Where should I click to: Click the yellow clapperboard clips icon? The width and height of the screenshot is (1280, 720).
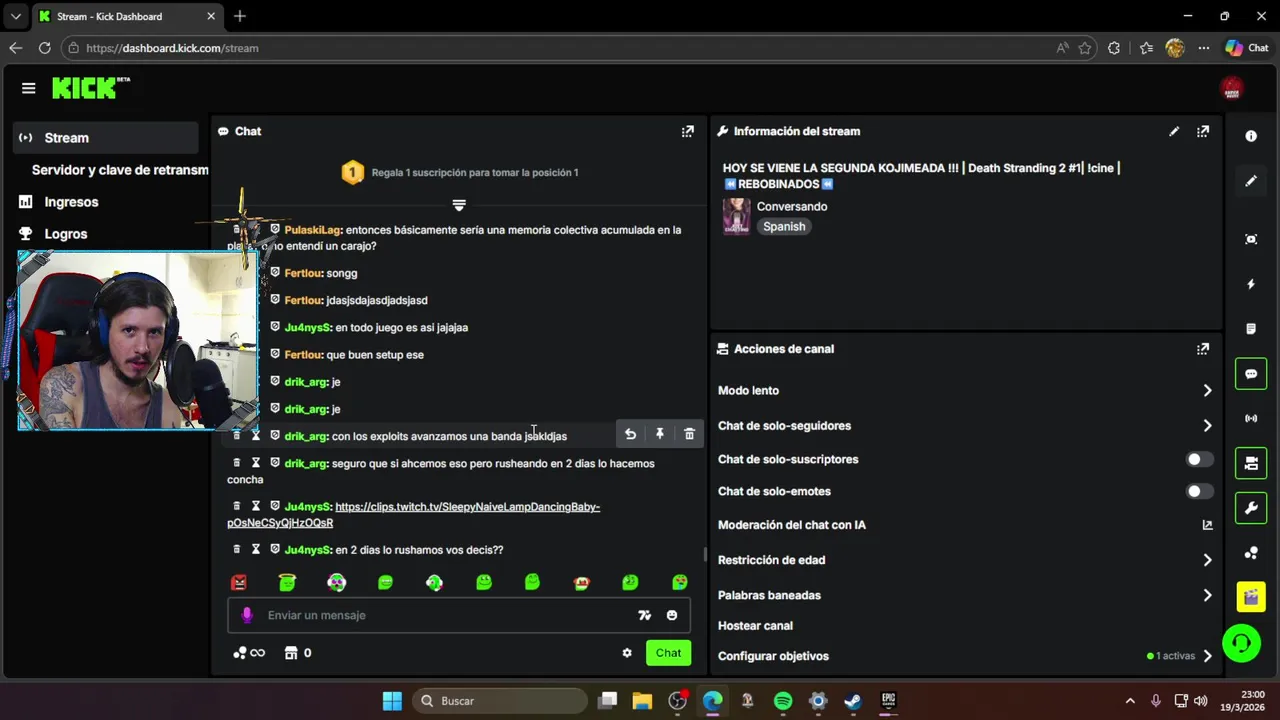pyautogui.click(x=1251, y=597)
